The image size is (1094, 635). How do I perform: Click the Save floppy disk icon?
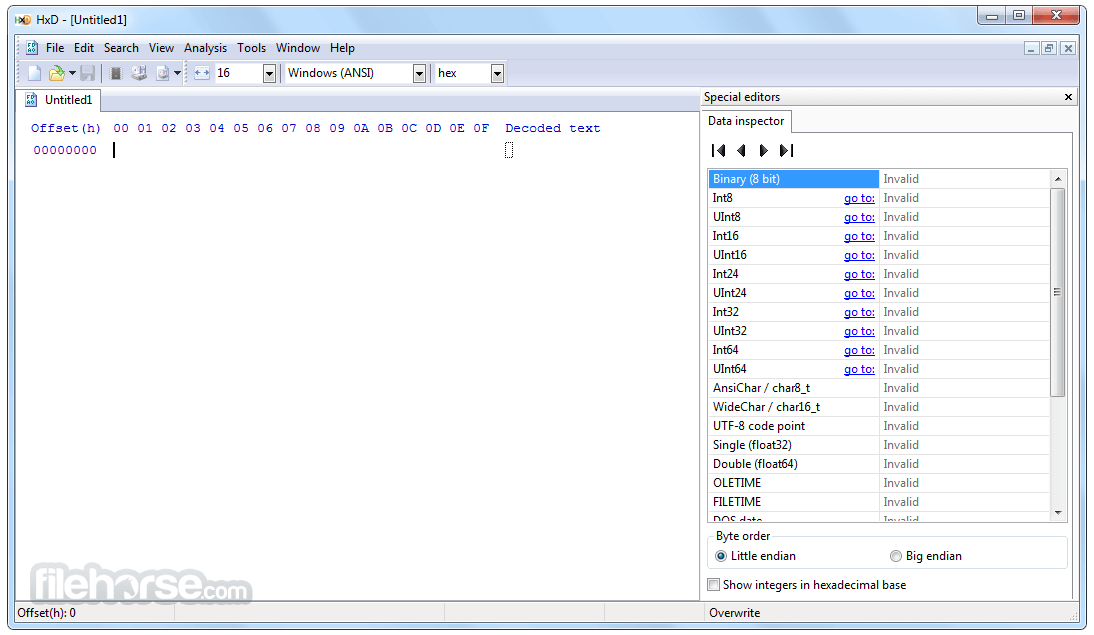click(x=87, y=73)
